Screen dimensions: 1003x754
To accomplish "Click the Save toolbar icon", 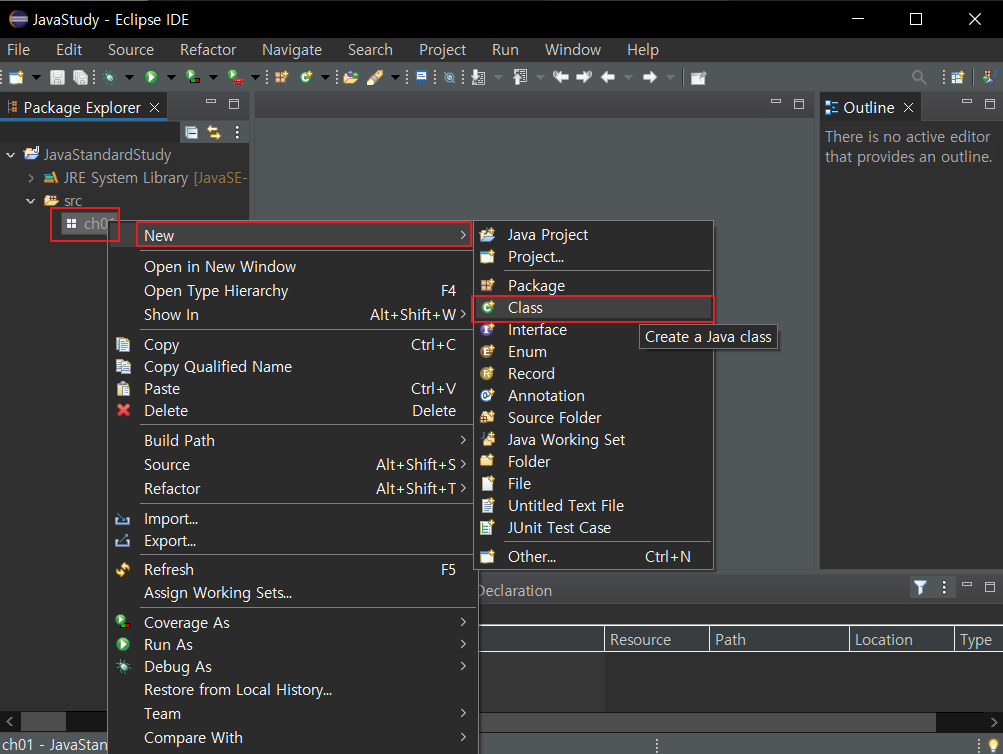I will tap(58, 77).
